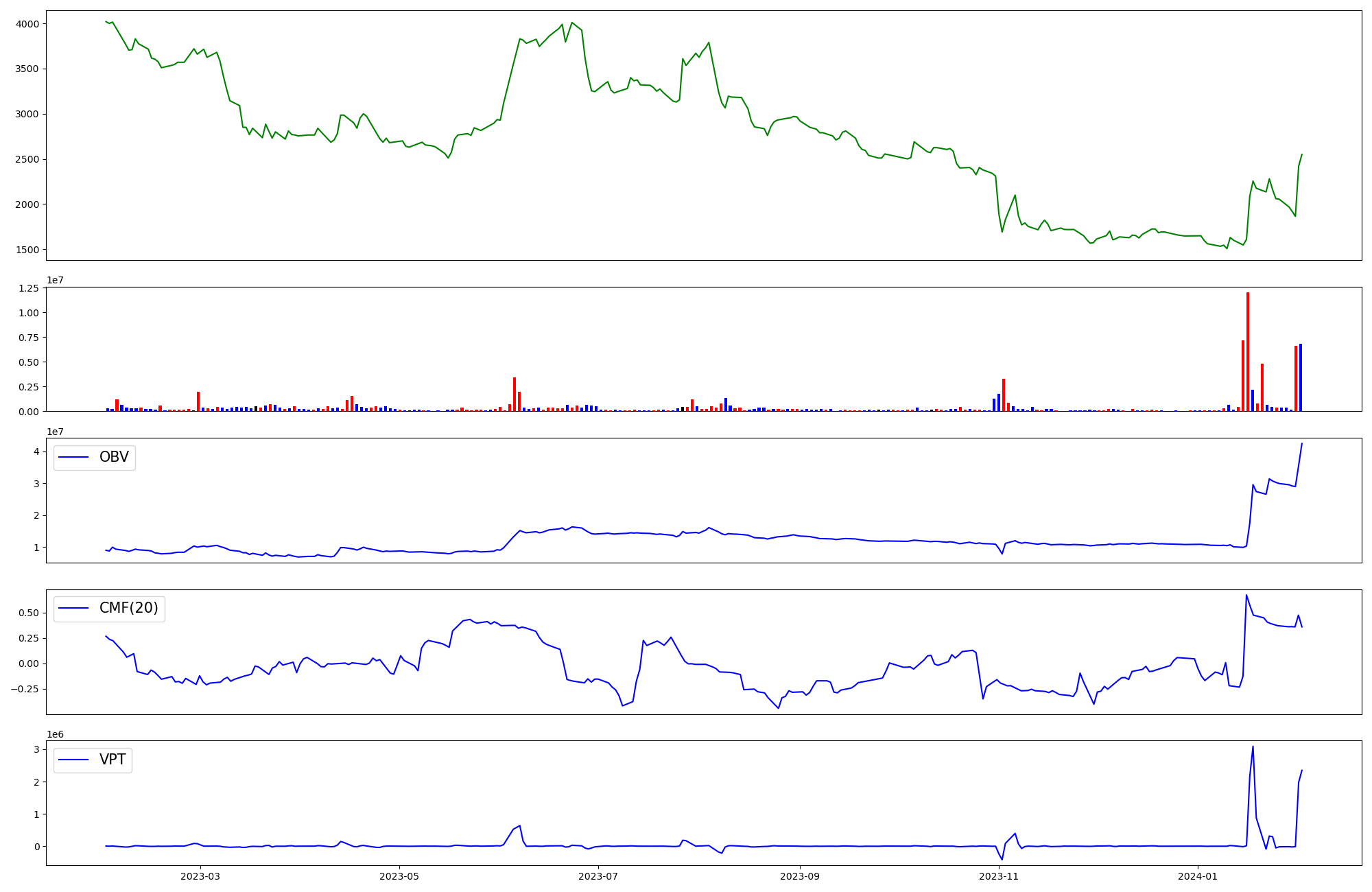Viewport: 1372px width, 892px height.
Task: Click the last tall blue volume bar
Action: pyautogui.click(x=1301, y=377)
